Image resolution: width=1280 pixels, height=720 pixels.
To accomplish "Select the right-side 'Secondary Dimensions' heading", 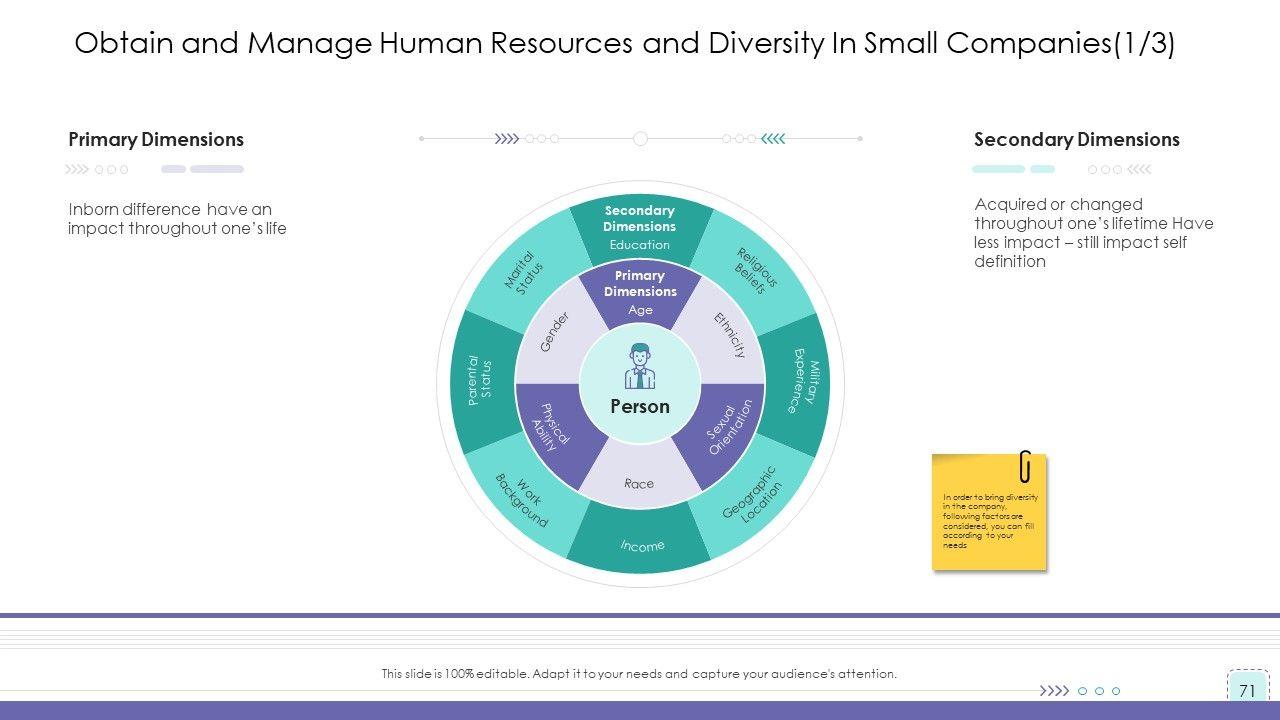I will coord(1077,139).
